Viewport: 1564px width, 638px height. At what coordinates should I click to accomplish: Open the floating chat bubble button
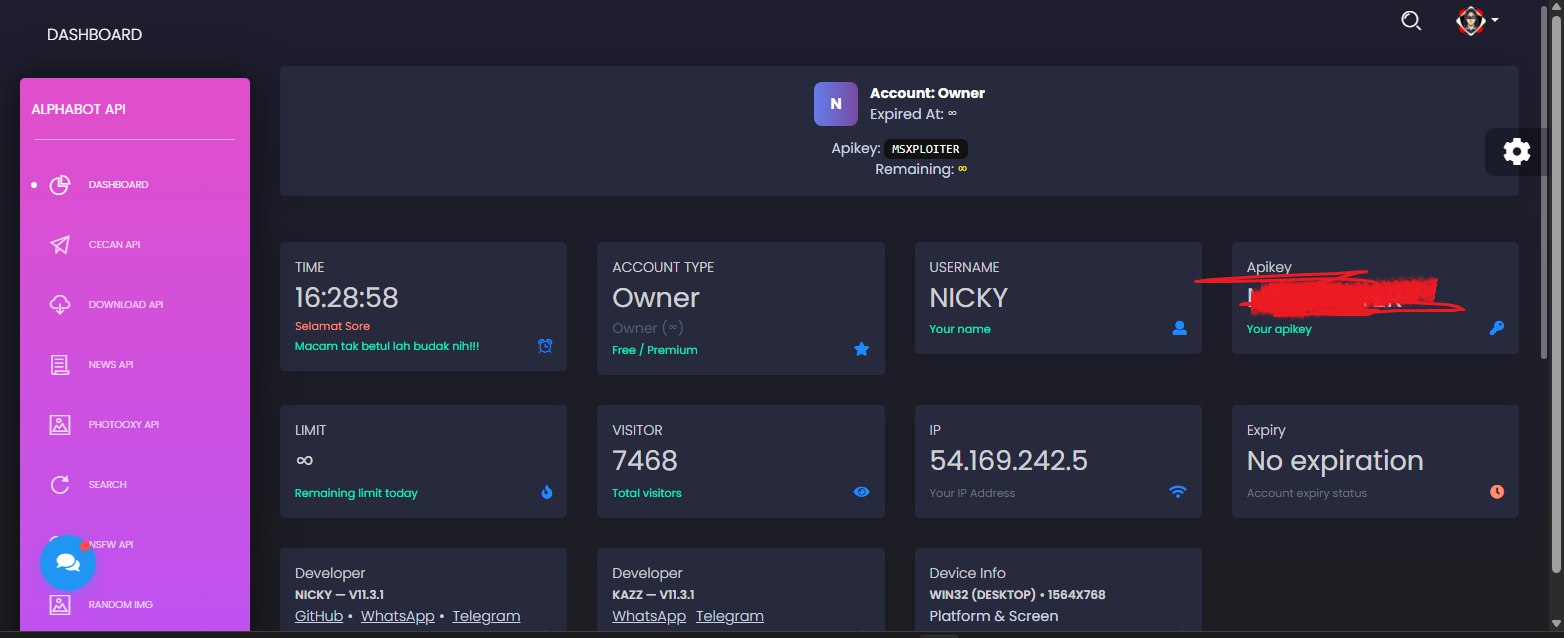click(x=68, y=563)
